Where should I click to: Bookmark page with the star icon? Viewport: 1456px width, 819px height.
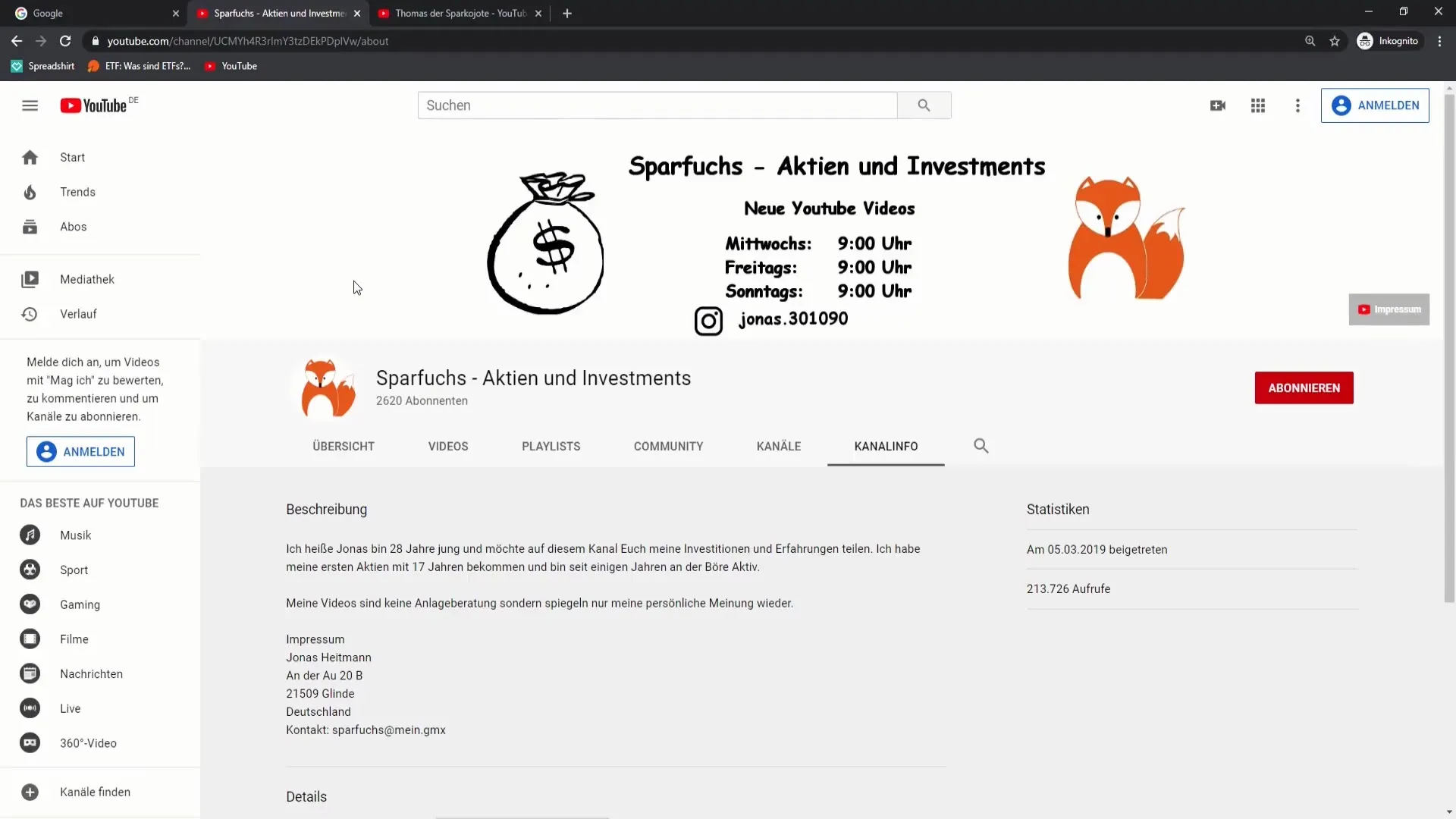point(1335,41)
